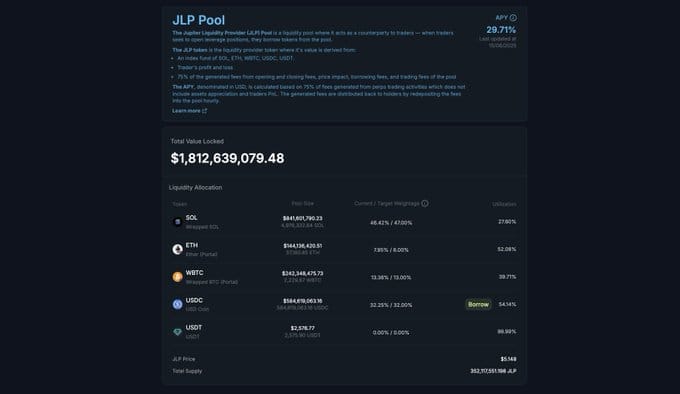The width and height of the screenshot is (680, 394).
Task: Click the ETH utilization percentage
Action: click(x=507, y=249)
